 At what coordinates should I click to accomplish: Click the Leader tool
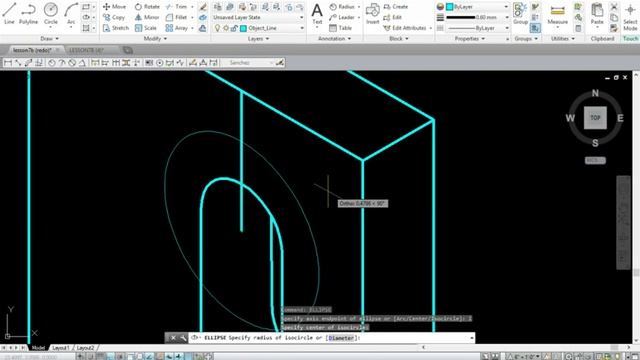(x=342, y=17)
